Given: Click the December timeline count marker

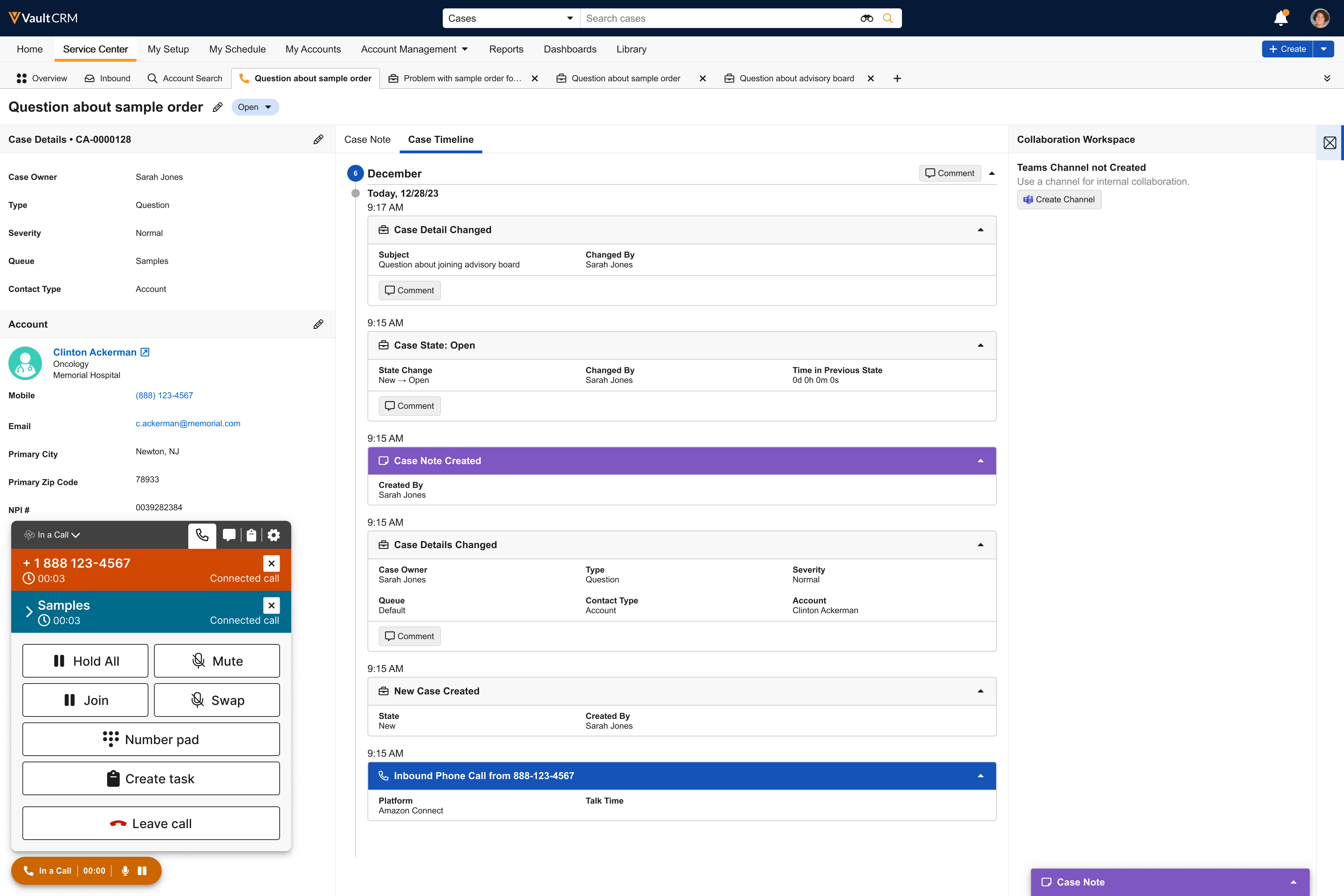Looking at the screenshot, I should [356, 173].
